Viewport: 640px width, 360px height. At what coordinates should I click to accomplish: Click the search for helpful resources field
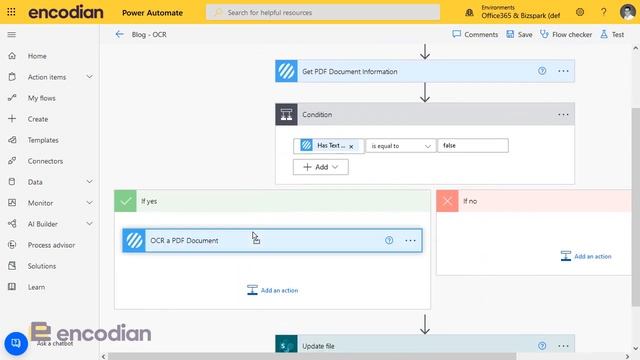(323, 12)
